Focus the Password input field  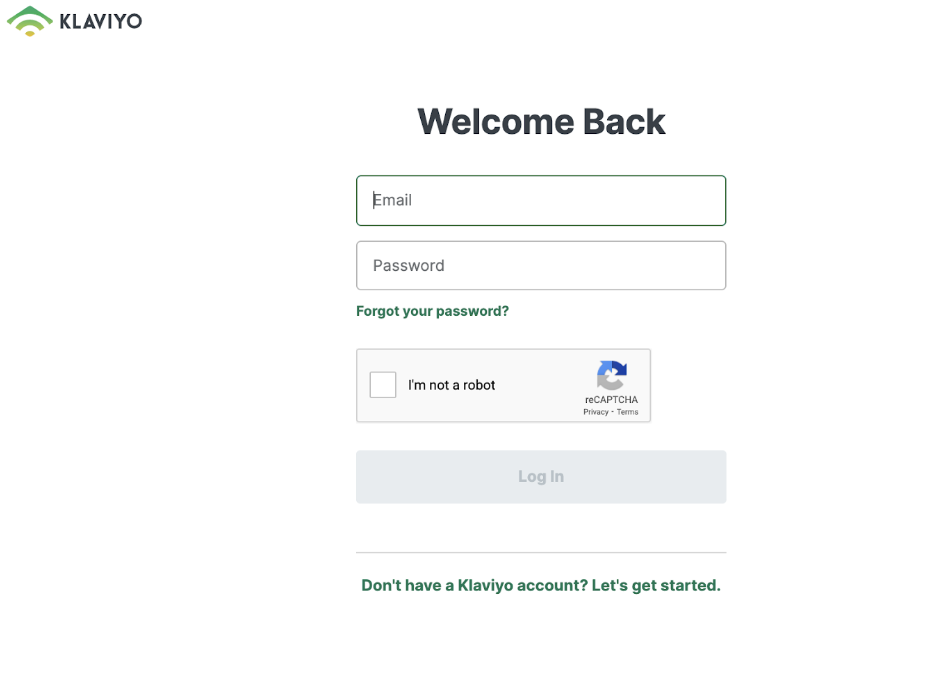point(541,266)
